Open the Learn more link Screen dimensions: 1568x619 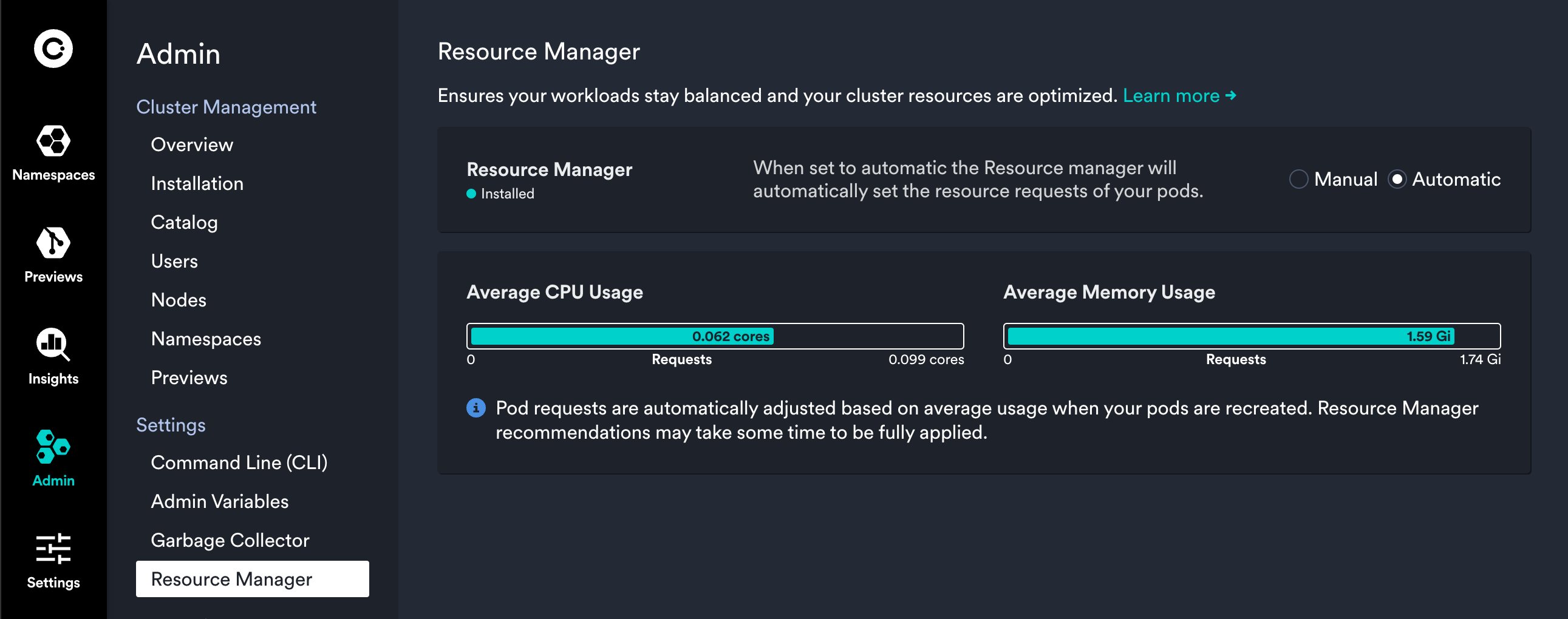tap(1179, 95)
